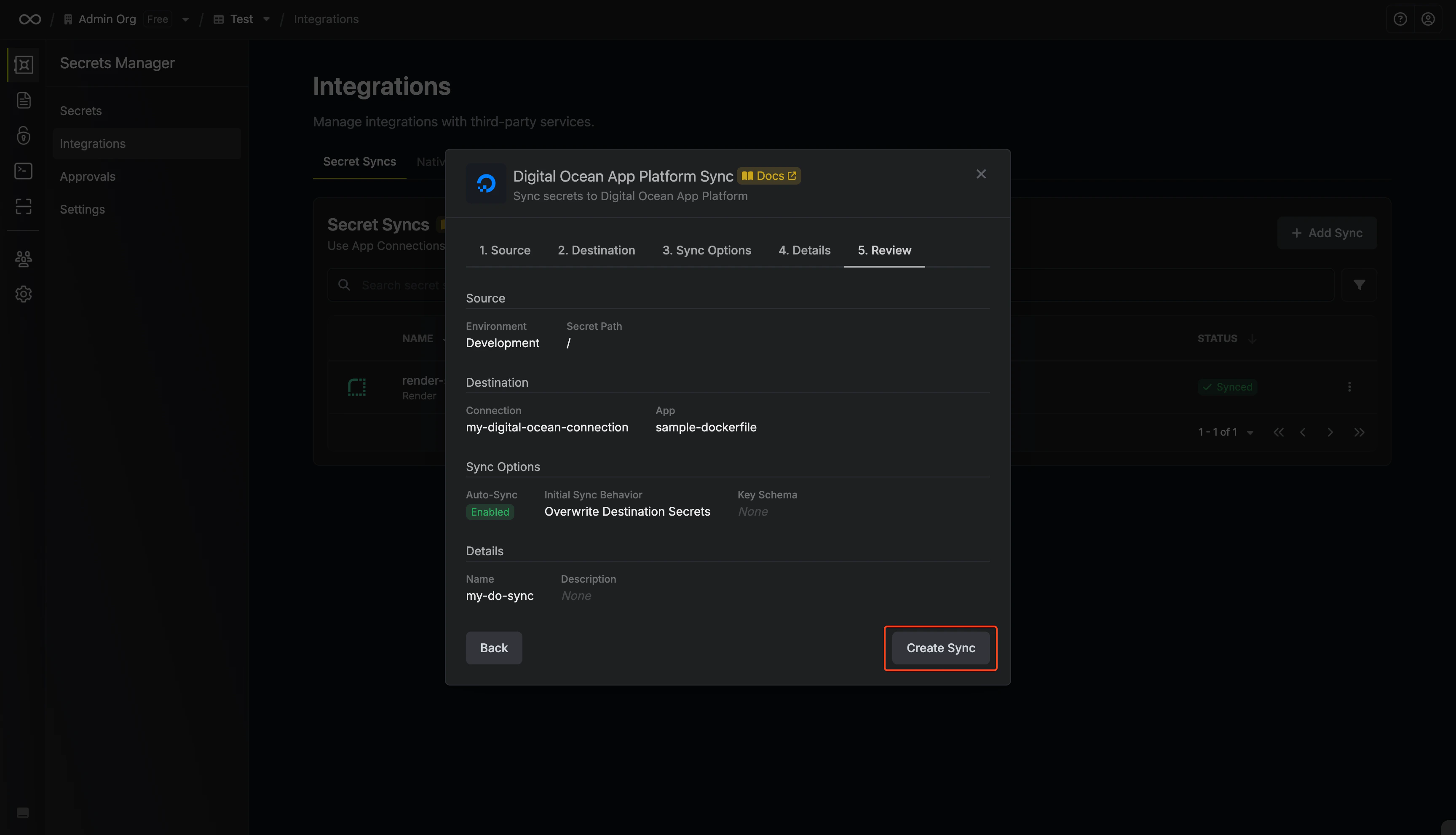Click the bottom-left sidebar collapse icon
Image resolution: width=1456 pixels, height=835 pixels.
point(23,813)
